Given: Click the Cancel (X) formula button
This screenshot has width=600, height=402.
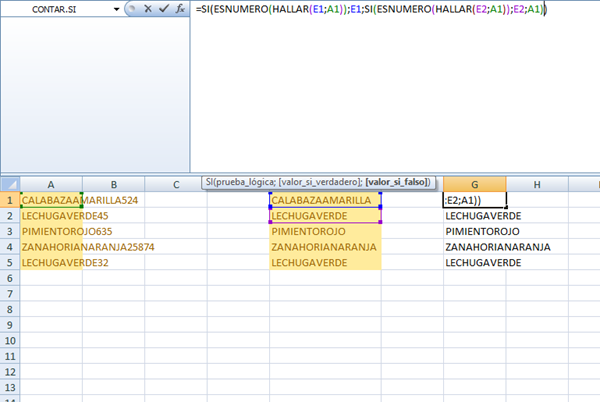Looking at the screenshot, I should click(146, 8).
